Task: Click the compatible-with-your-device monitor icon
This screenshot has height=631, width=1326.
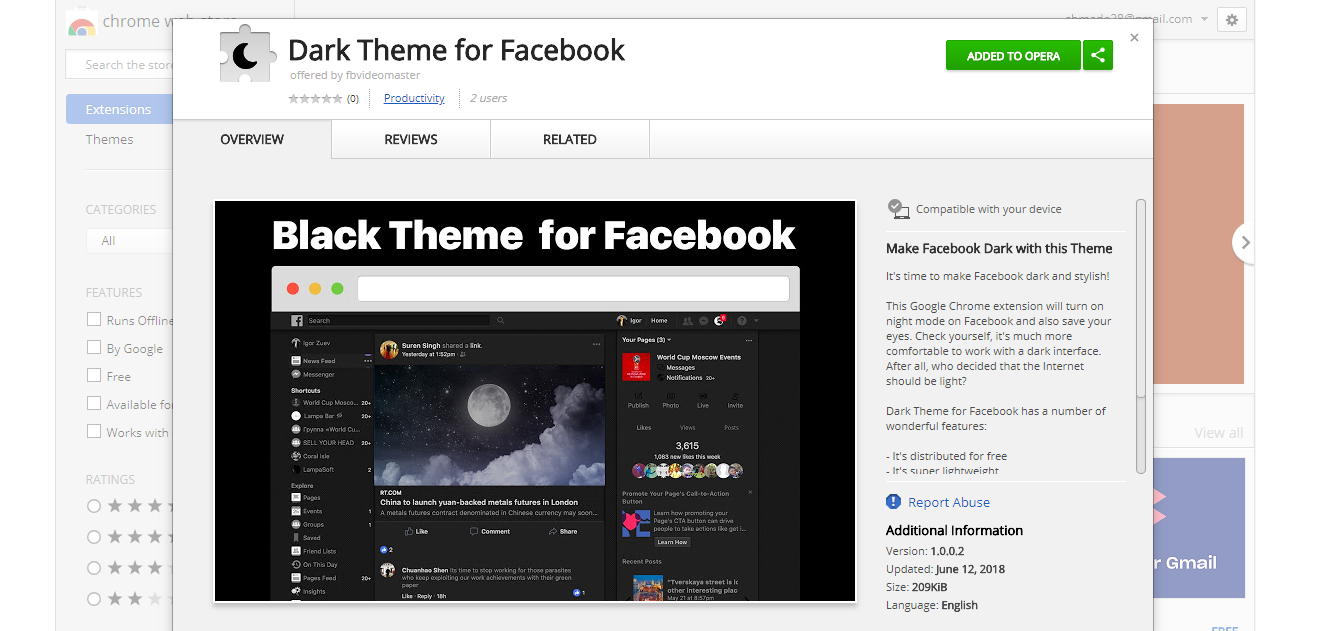Action: [899, 209]
